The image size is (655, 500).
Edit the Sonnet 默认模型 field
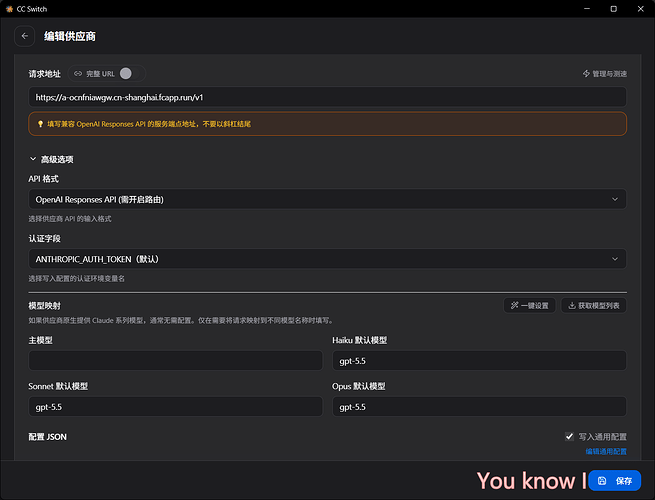pos(175,406)
